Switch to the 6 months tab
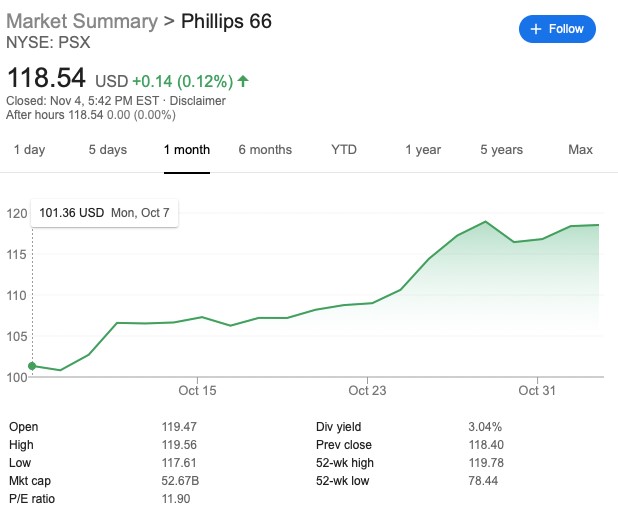The height and width of the screenshot is (527, 618). [x=265, y=150]
